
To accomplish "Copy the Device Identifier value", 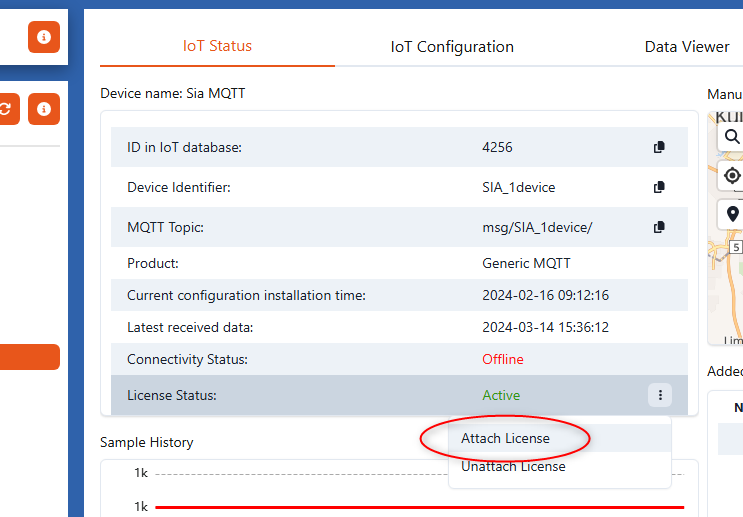I will coord(659,187).
